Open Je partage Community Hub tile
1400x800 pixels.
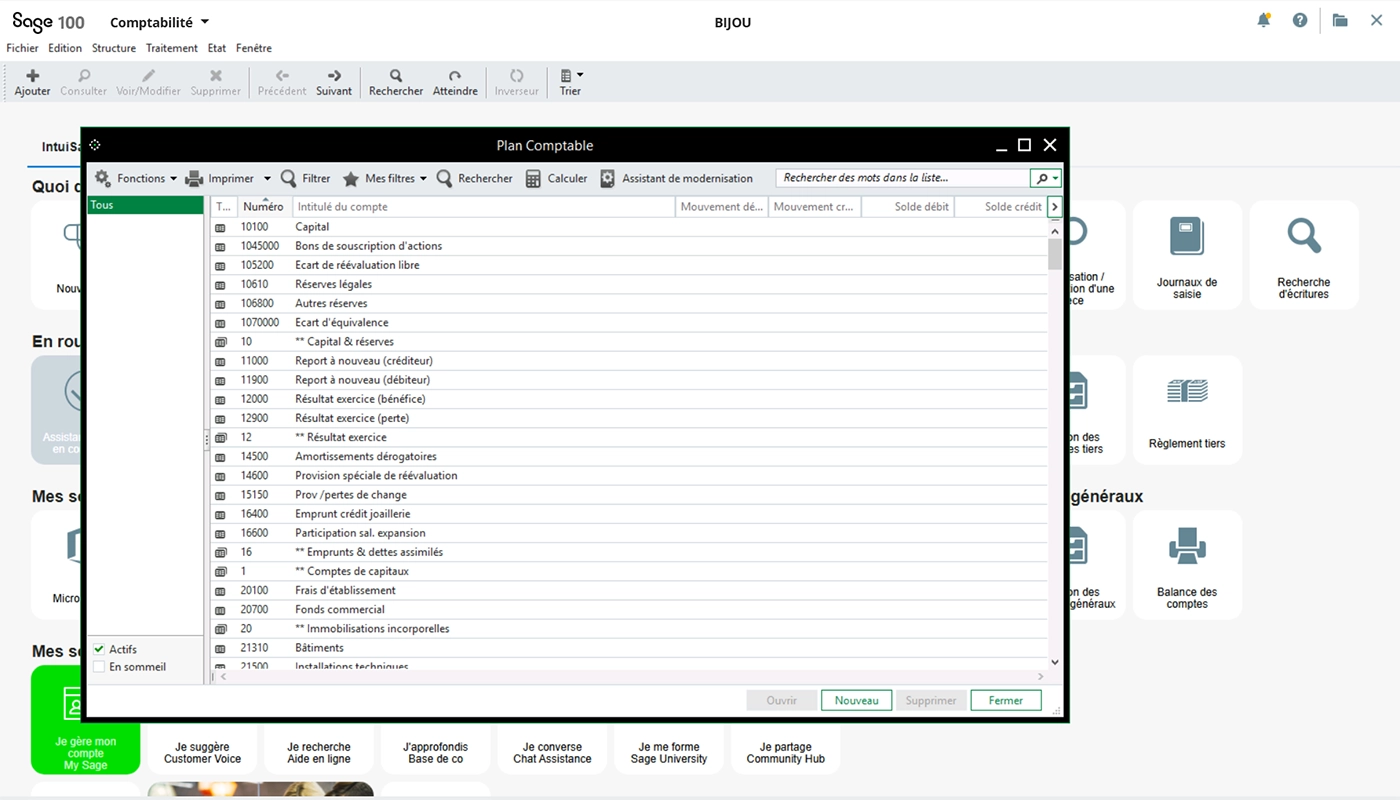(786, 750)
